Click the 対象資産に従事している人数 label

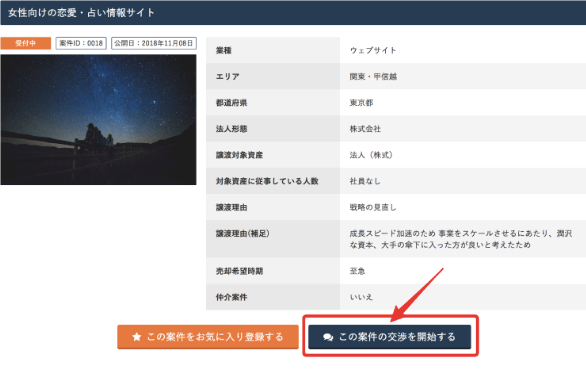click(x=267, y=181)
